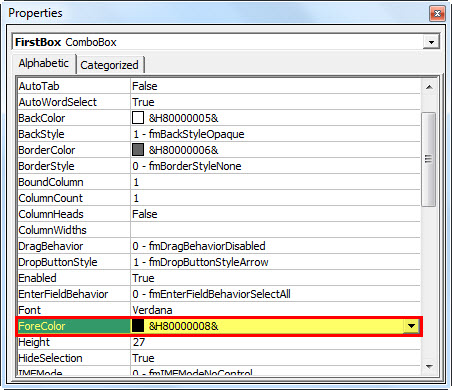The height and width of the screenshot is (390, 452).
Task: Click the ColumnHeads value False
Action: coord(145,214)
